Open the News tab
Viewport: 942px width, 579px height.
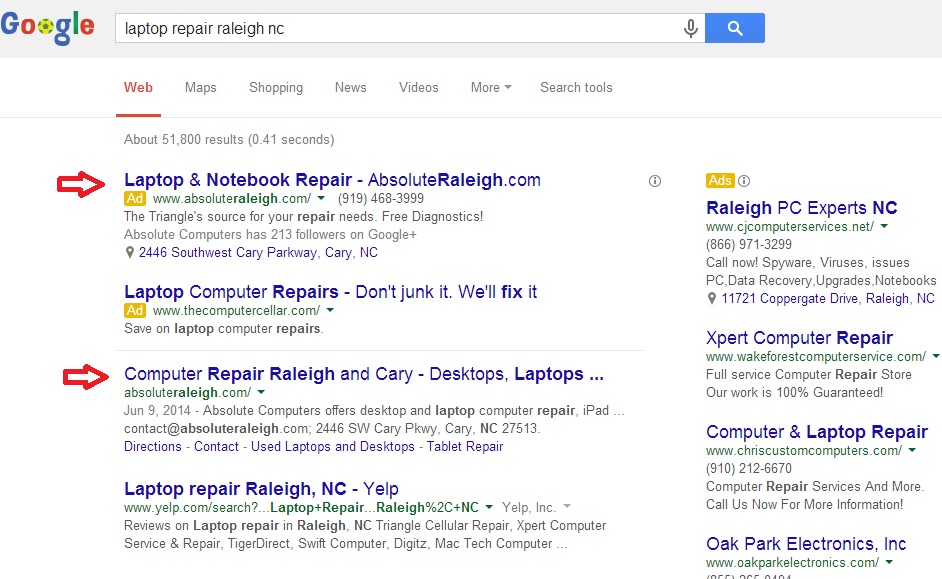(x=350, y=88)
